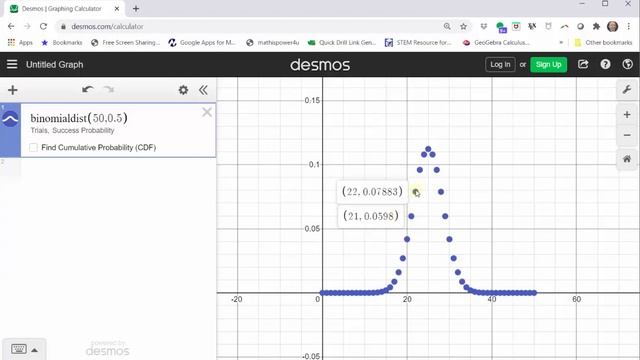The image size is (640, 360).
Task: Open language globe menu
Action: tap(627, 64)
